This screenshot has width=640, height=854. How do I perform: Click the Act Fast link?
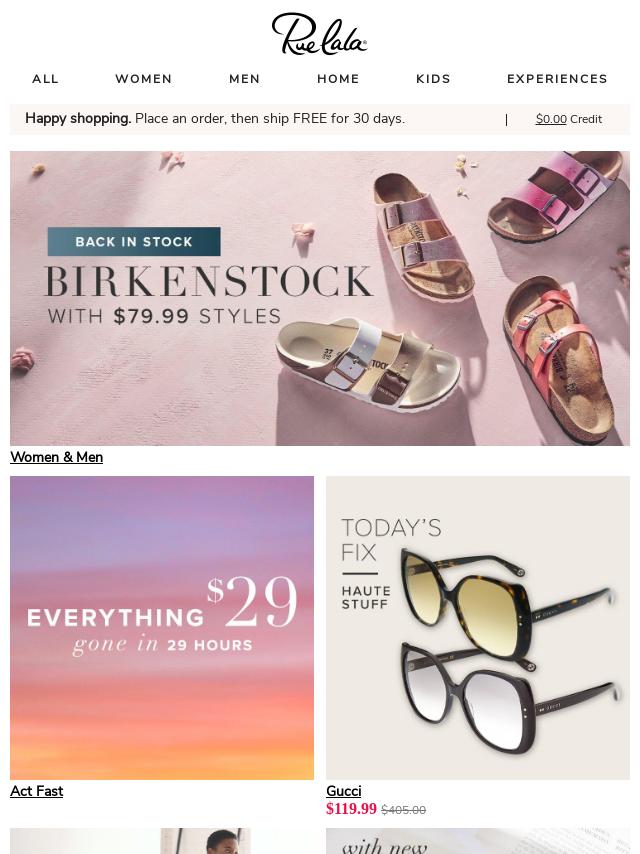click(36, 791)
